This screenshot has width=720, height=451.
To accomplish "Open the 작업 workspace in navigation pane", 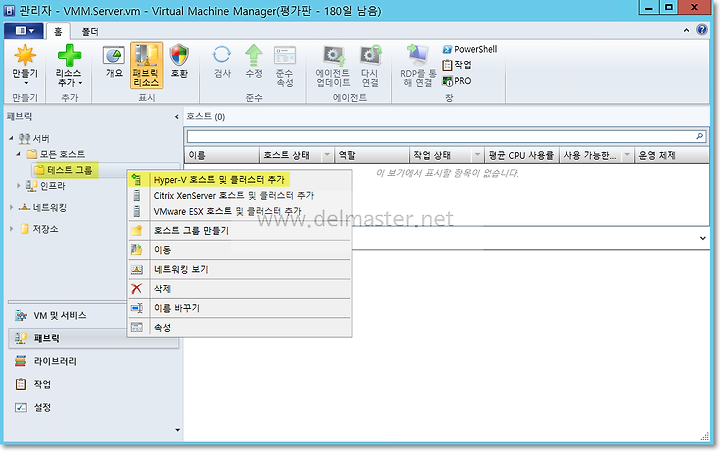I will pos(93,384).
